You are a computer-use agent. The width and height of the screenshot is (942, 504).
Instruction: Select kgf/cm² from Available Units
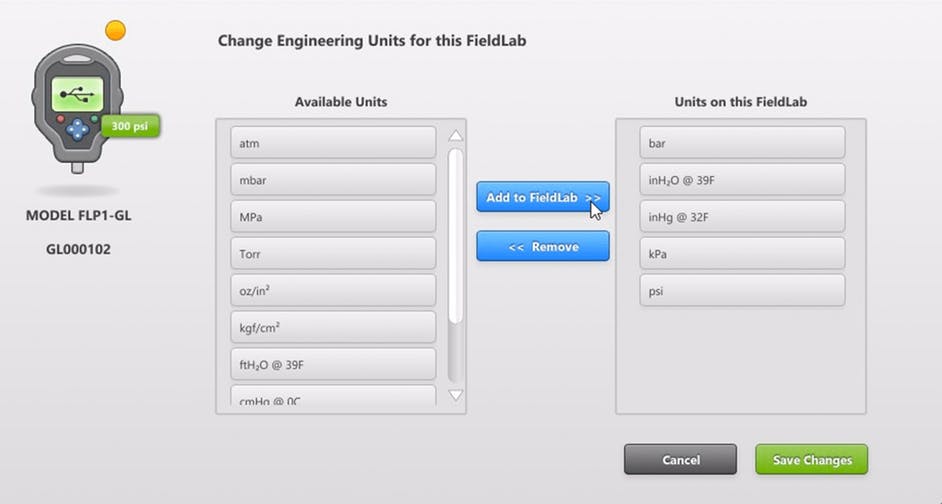point(333,327)
